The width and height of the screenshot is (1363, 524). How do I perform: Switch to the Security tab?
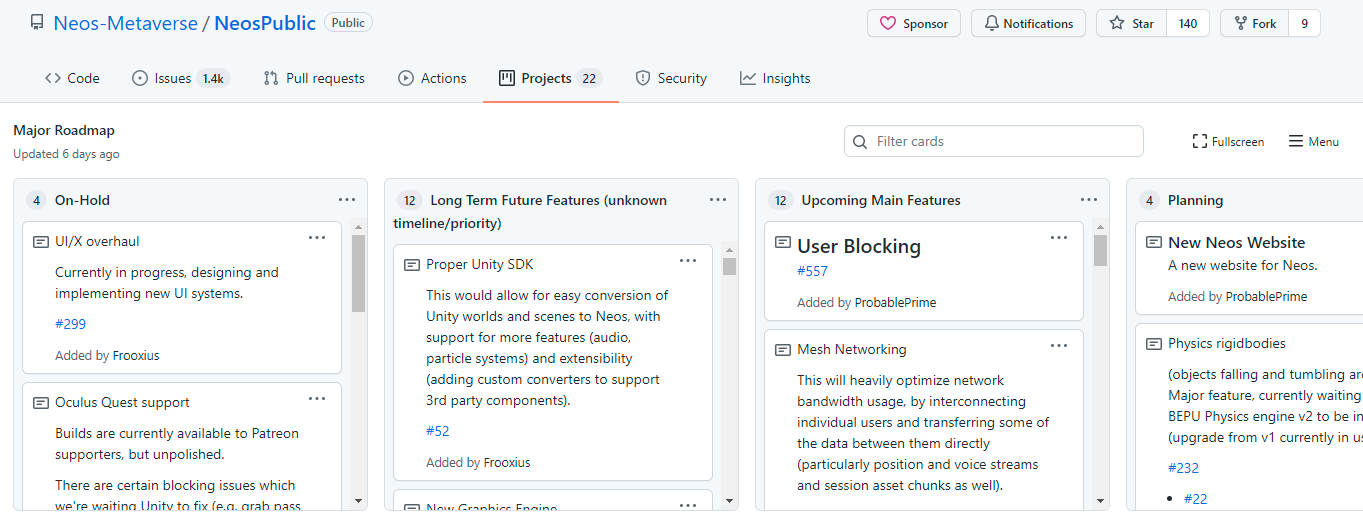(671, 78)
